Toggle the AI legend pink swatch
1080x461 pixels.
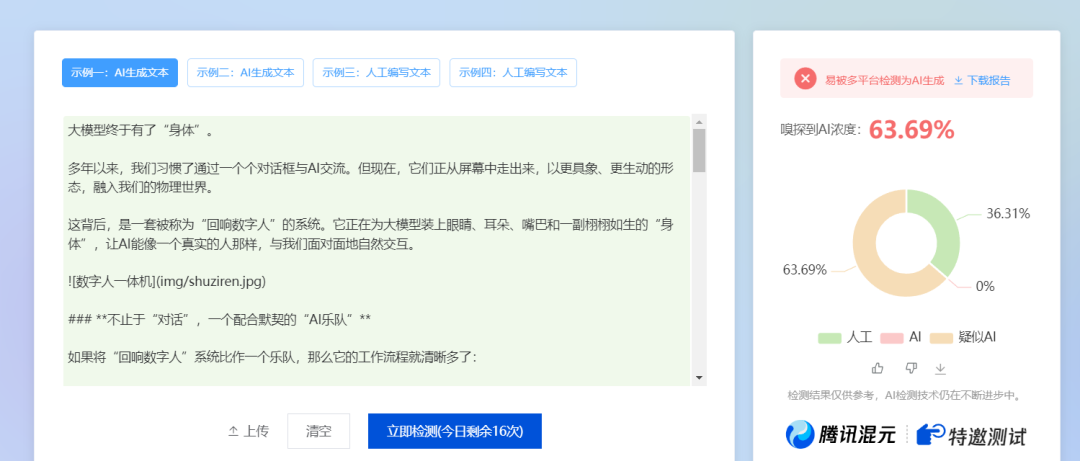[891, 338]
